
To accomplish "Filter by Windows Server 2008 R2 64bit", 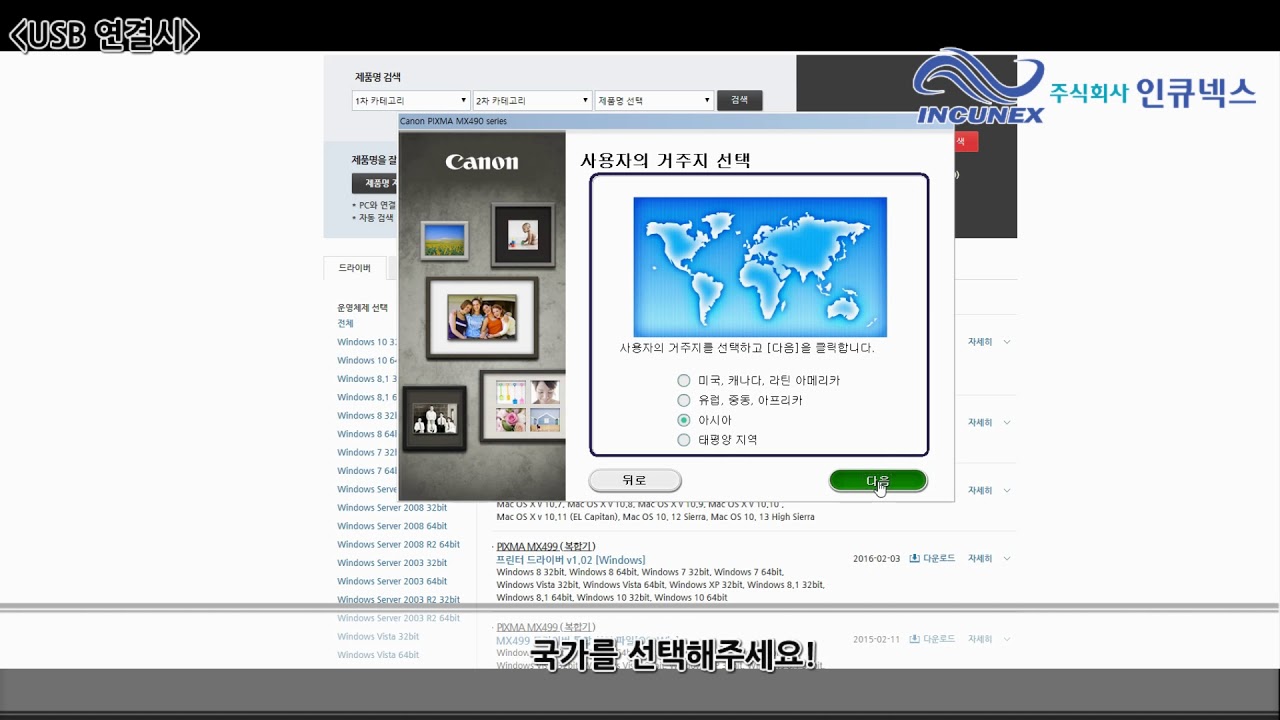I will tap(399, 545).
